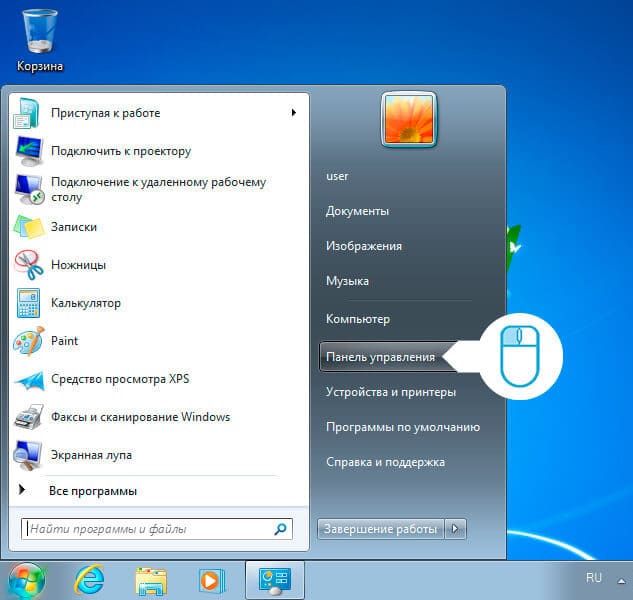The width and height of the screenshot is (633, 600).
Task: Open Справка и поддержка
Action: click(385, 462)
